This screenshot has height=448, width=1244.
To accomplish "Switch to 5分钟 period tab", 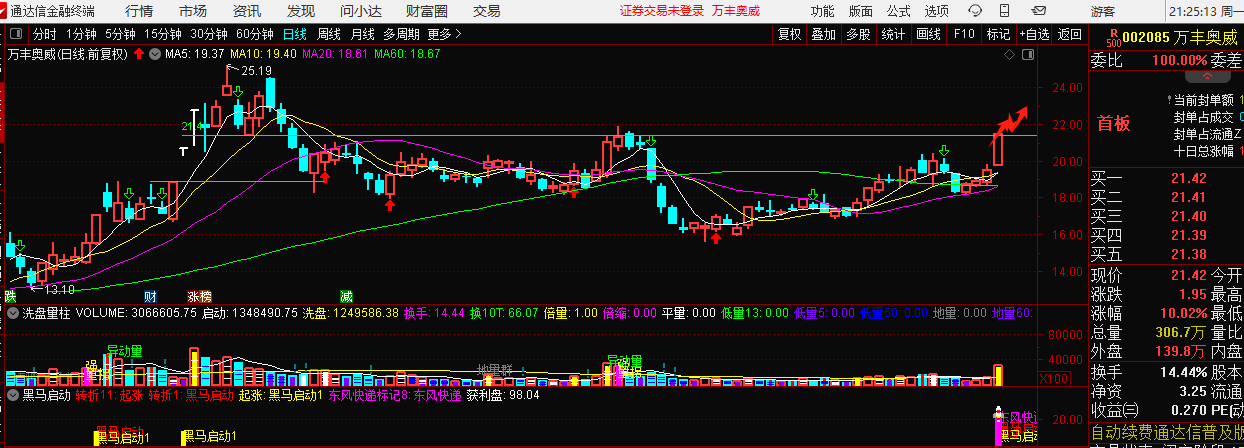I will pos(120,33).
